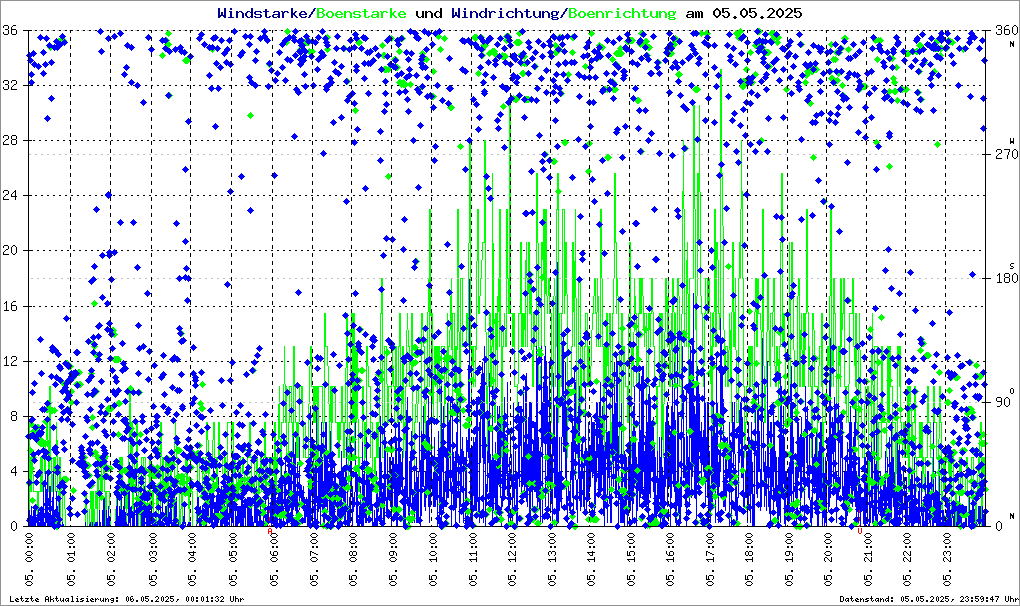Image resolution: width=1020 pixels, height=606 pixels.
Task: Click the '05. 14:00' time axis label
Action: coord(591,558)
